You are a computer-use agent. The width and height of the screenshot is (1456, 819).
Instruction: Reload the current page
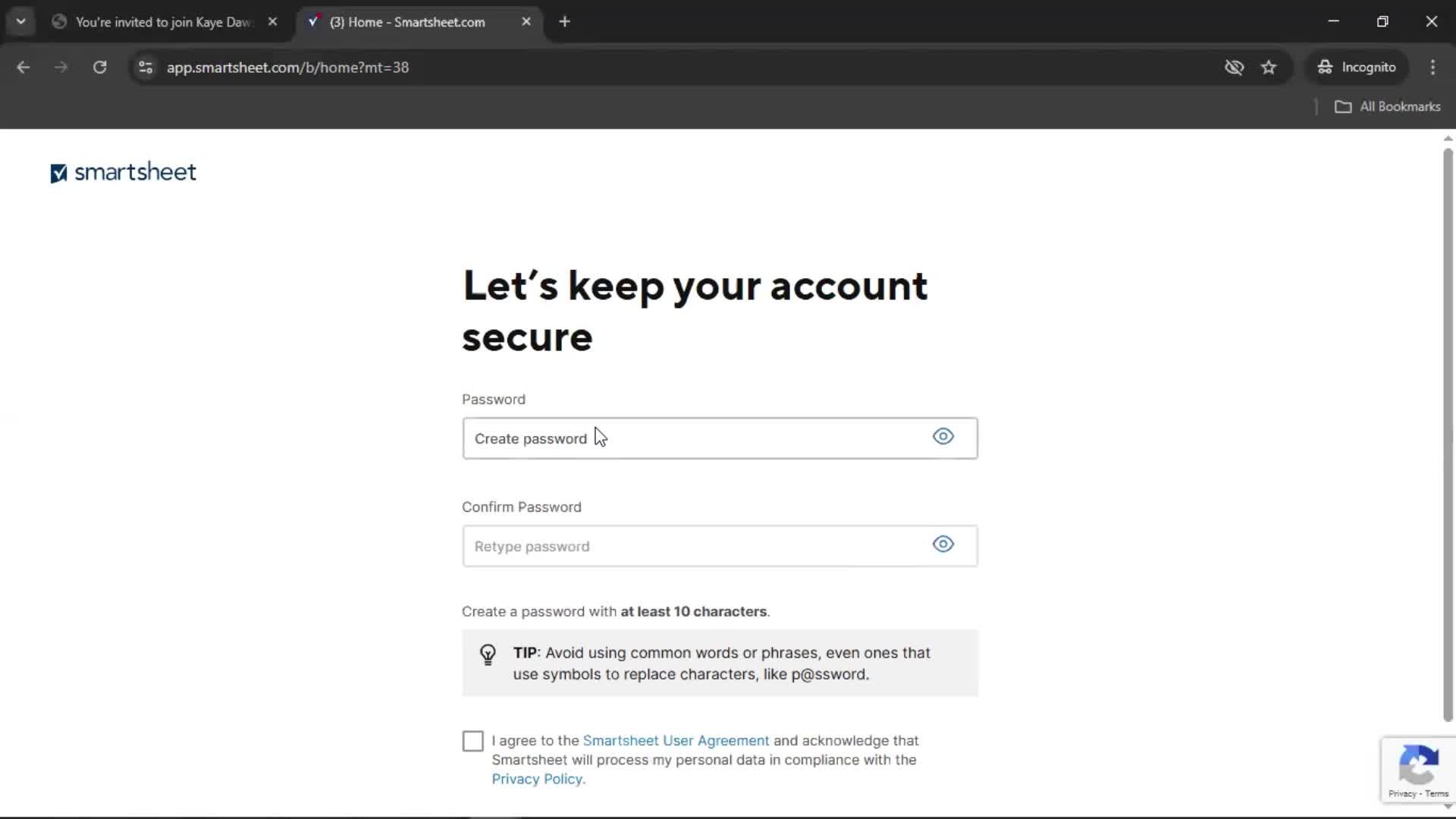coord(99,67)
